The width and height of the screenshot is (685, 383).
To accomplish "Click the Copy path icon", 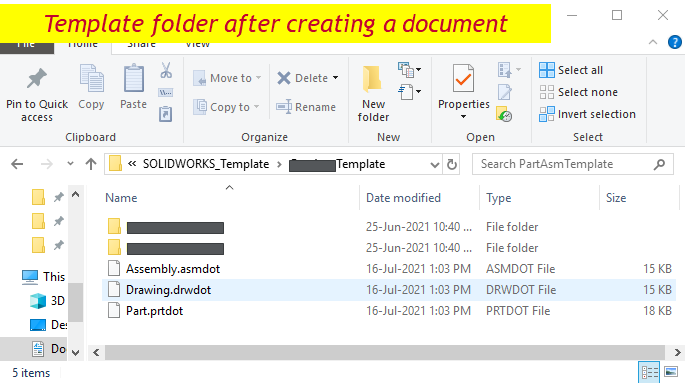I will point(166,93).
